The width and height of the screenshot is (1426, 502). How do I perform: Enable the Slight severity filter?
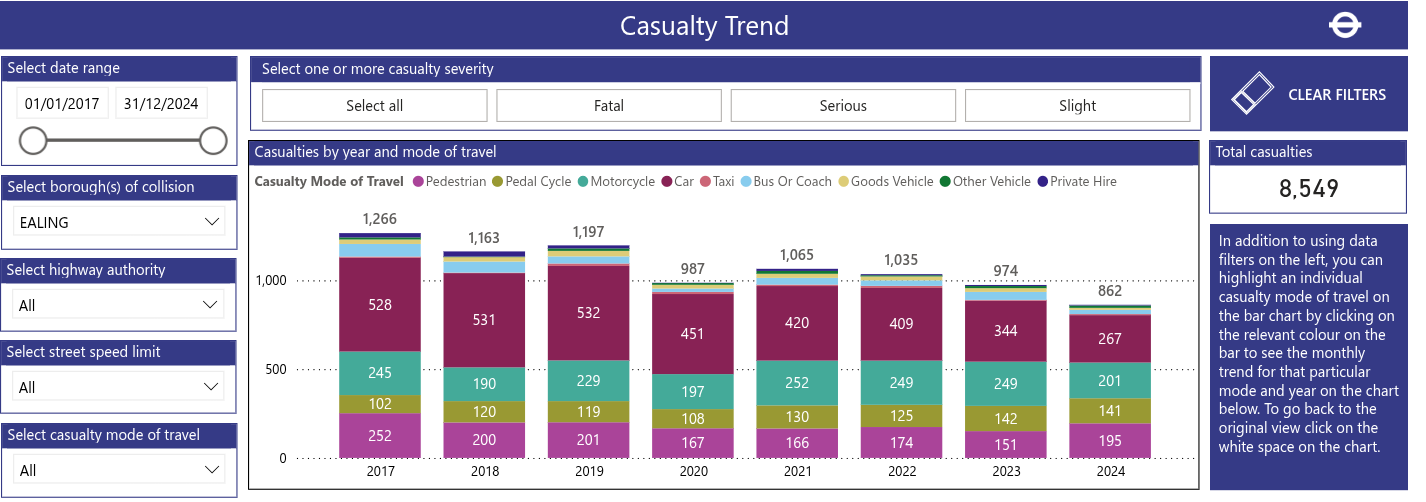click(1077, 106)
